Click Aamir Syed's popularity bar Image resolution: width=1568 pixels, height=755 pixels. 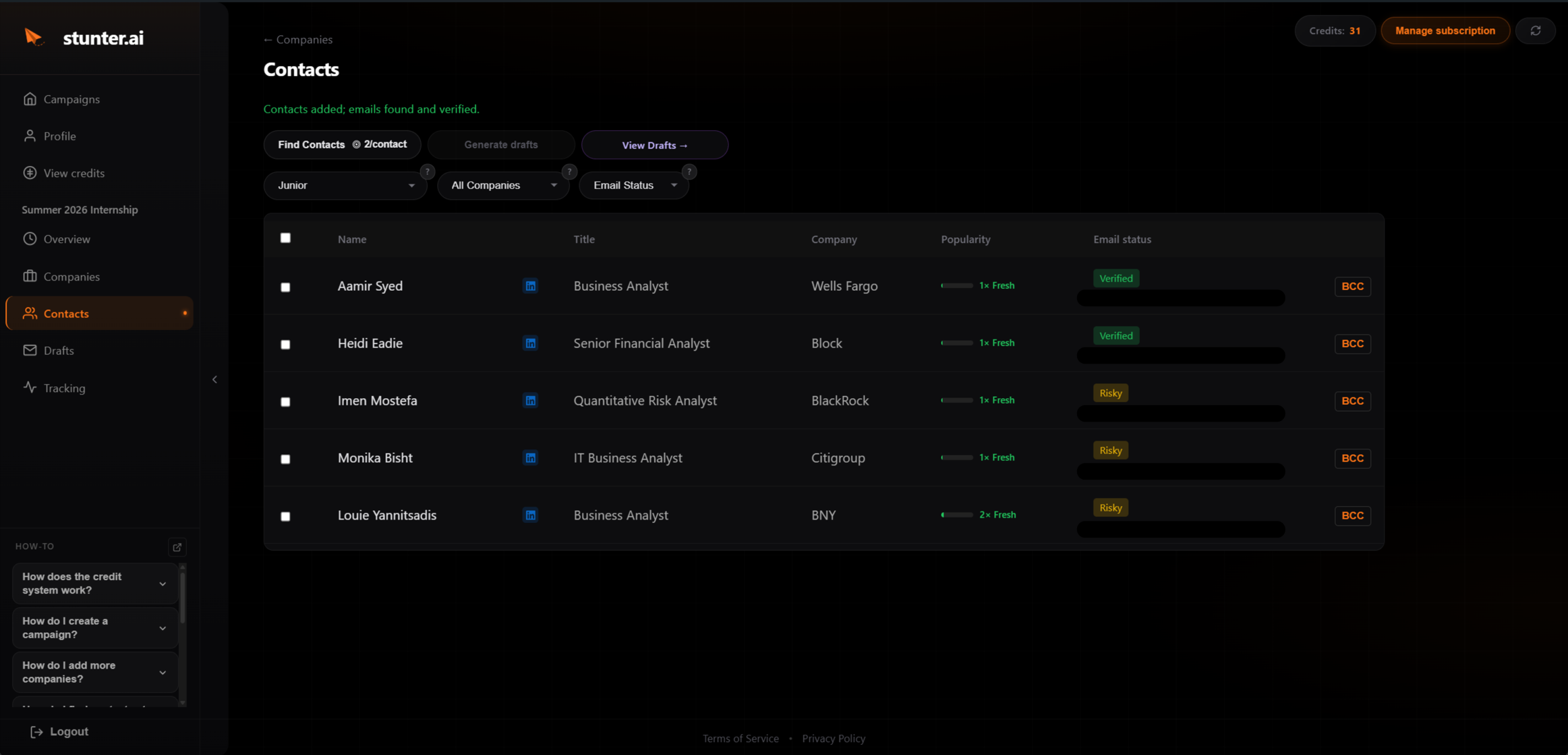(x=957, y=286)
